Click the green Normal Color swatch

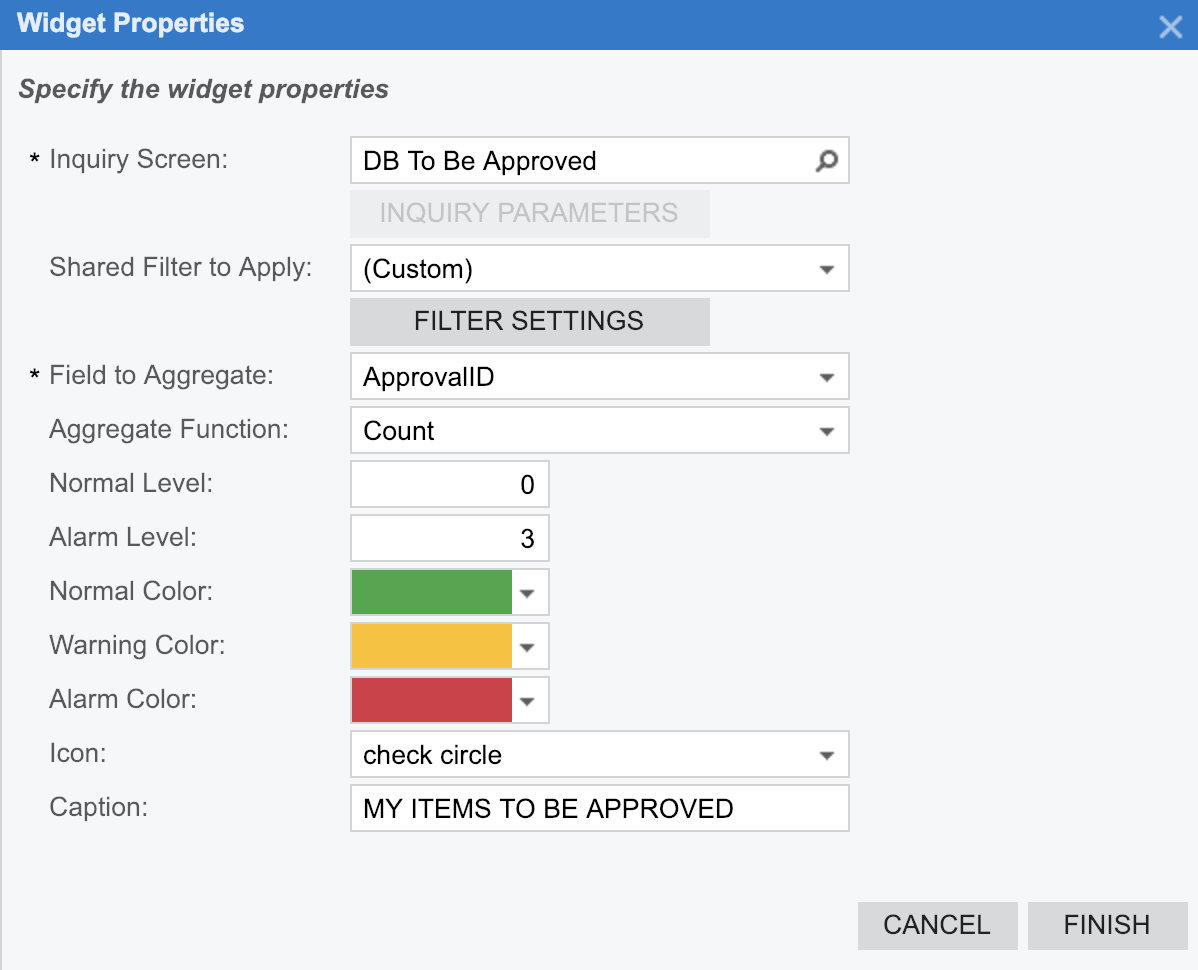click(432, 593)
